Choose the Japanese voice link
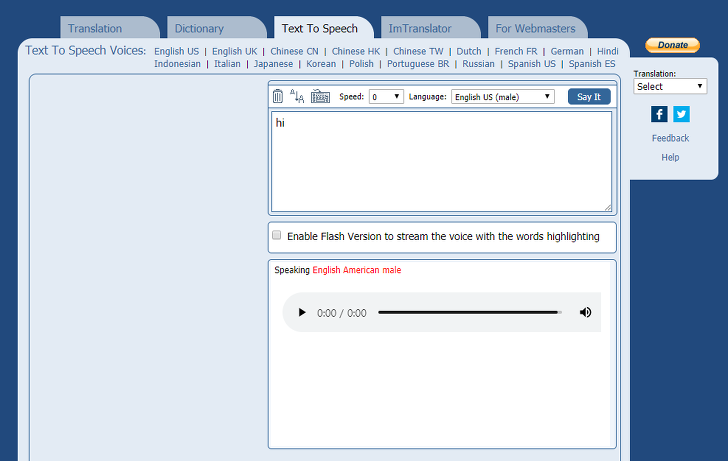This screenshot has width=728, height=461. tap(273, 64)
